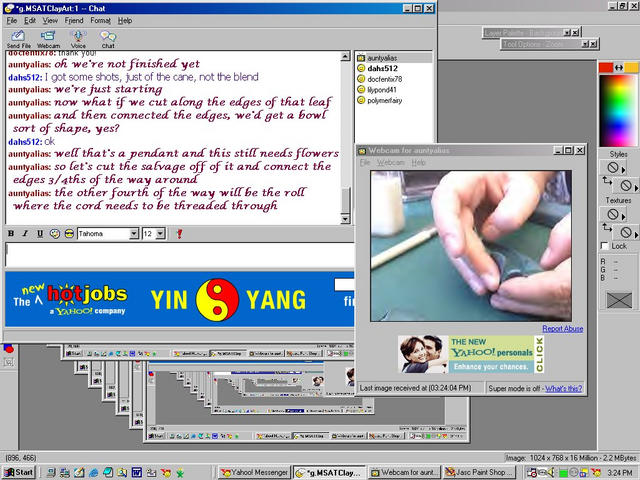Click the chat scrollbar up arrow

345,56
